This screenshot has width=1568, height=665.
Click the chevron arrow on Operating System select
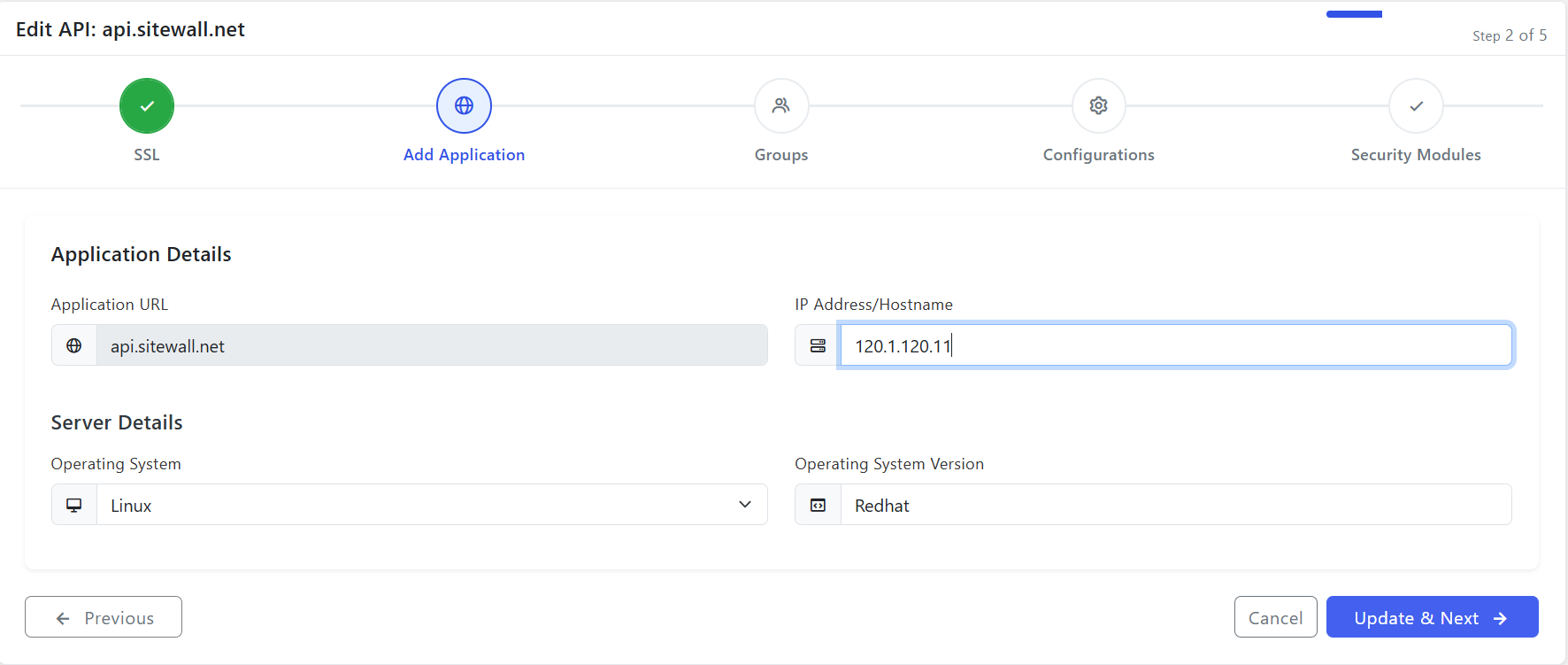pyautogui.click(x=745, y=505)
